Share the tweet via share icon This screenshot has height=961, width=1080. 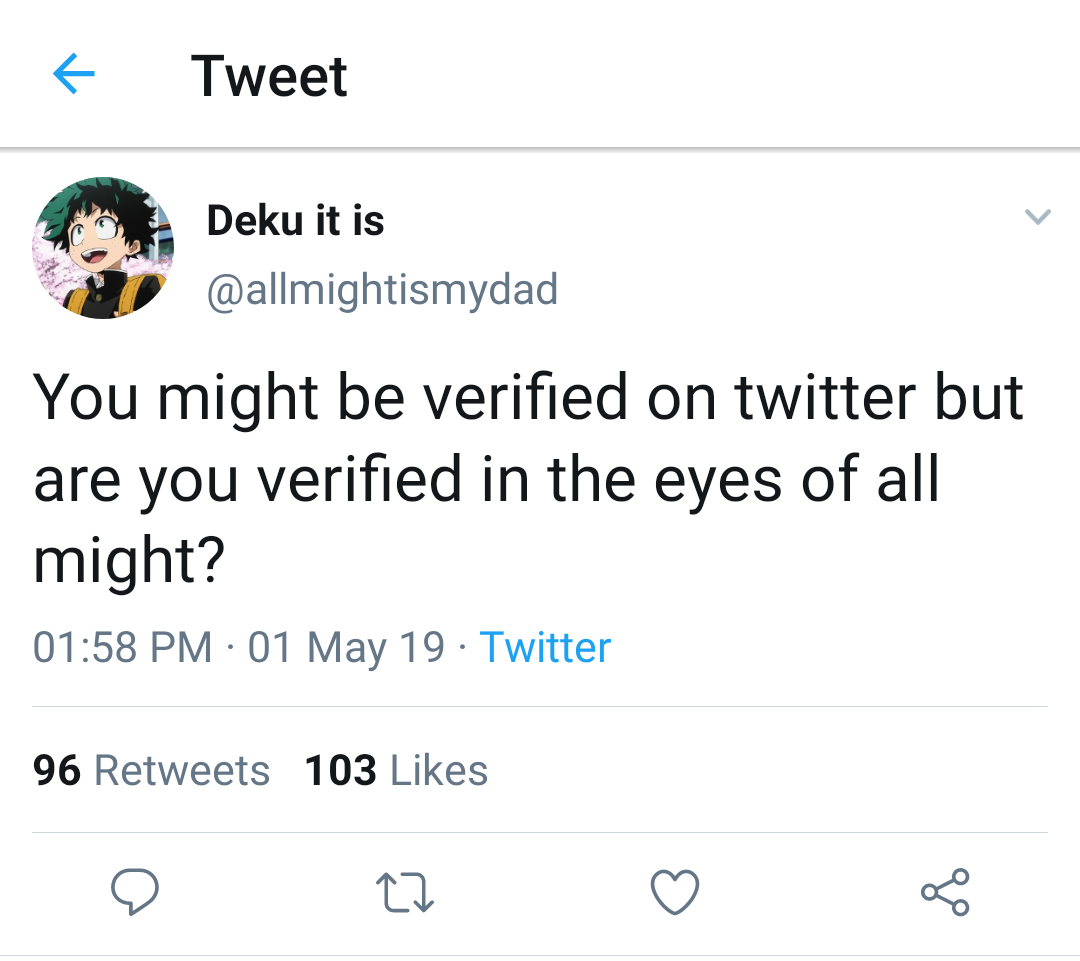945,892
